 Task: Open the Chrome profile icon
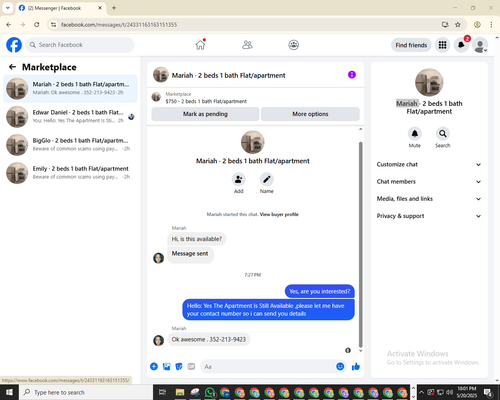pos(477,25)
